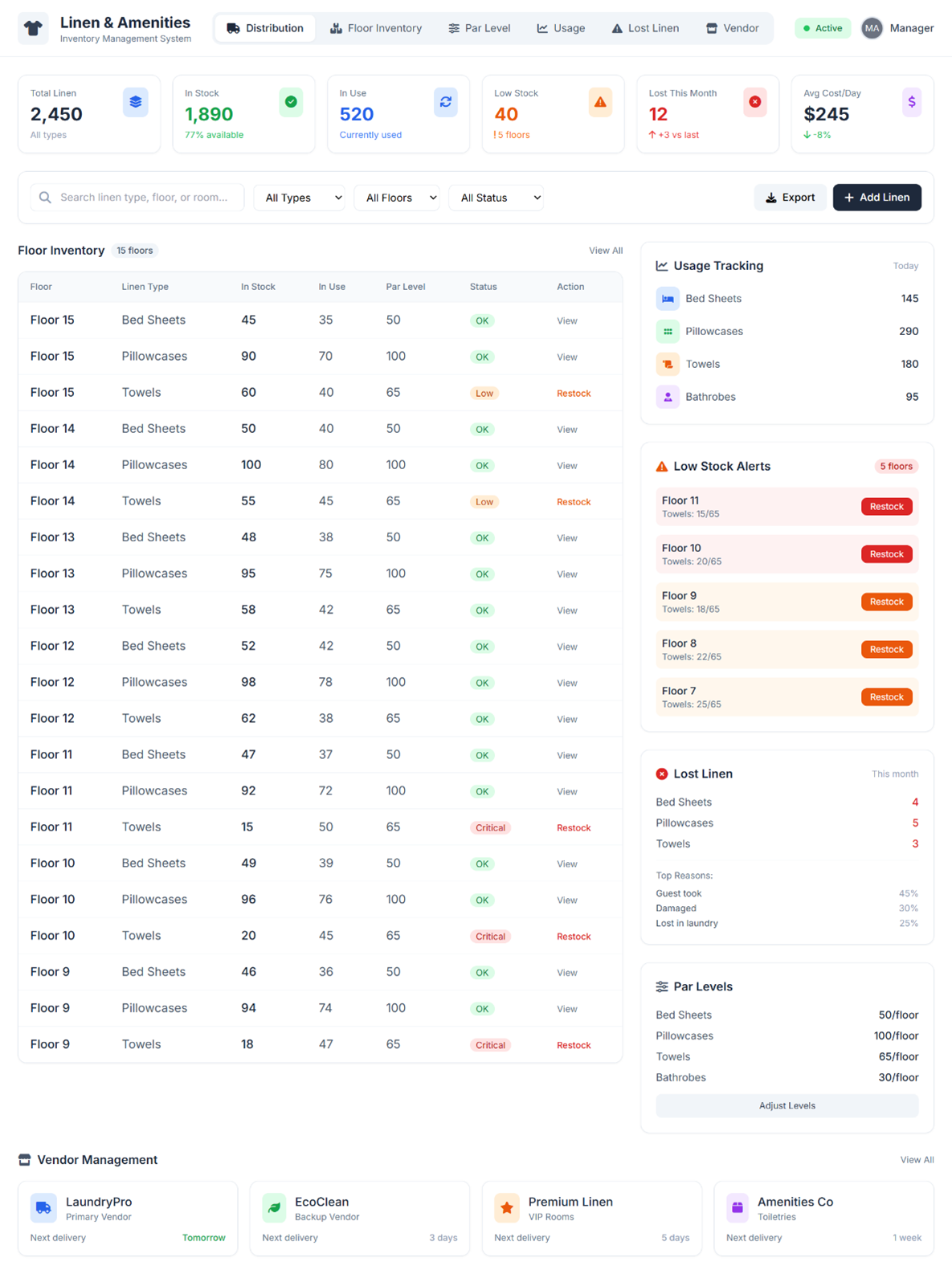Image resolution: width=952 pixels, height=1274 pixels.
Task: Click the Bed Sheets usage tracking icon
Action: click(x=668, y=299)
